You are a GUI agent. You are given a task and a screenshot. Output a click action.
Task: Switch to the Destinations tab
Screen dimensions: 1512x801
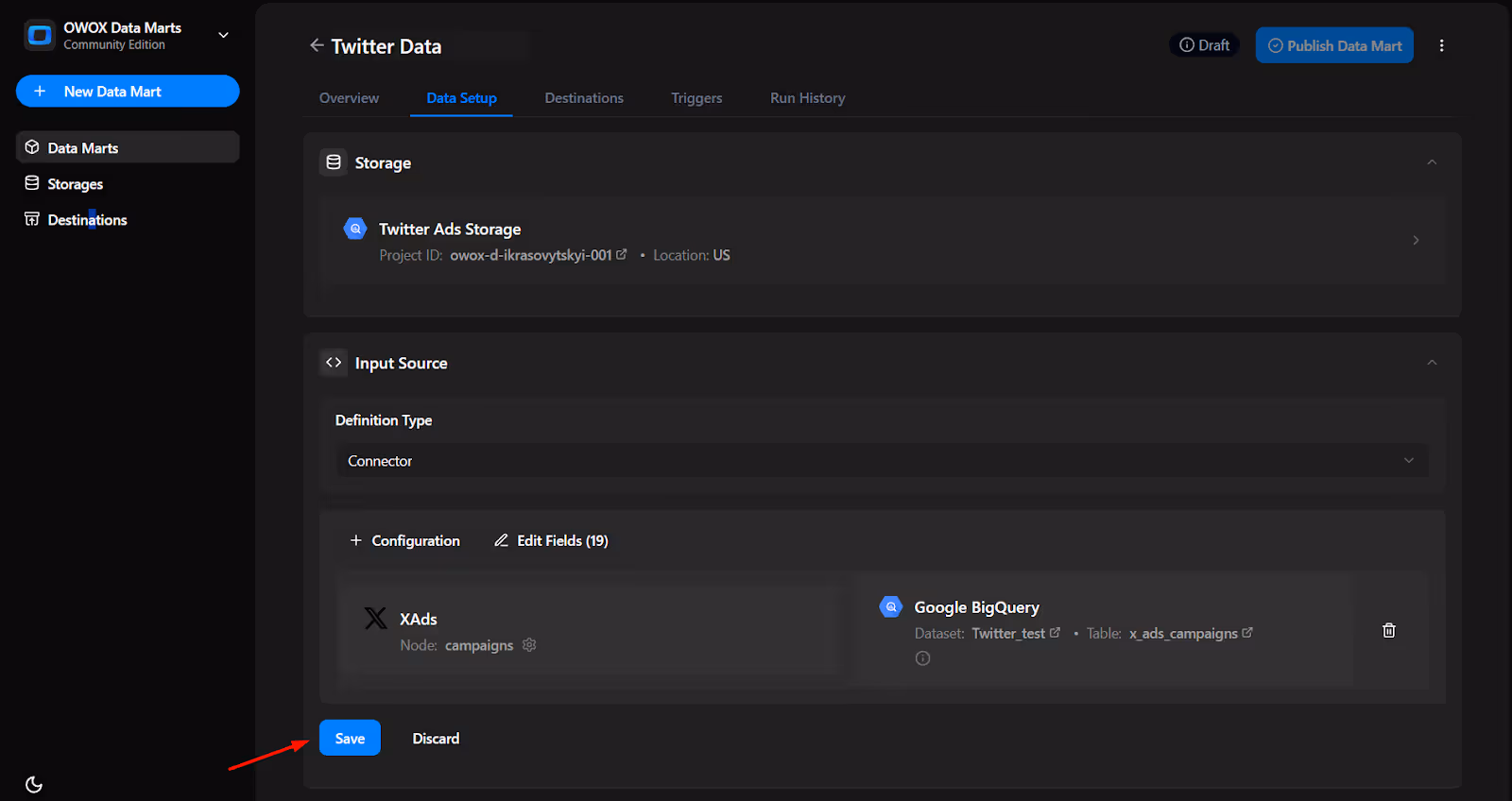pos(584,98)
